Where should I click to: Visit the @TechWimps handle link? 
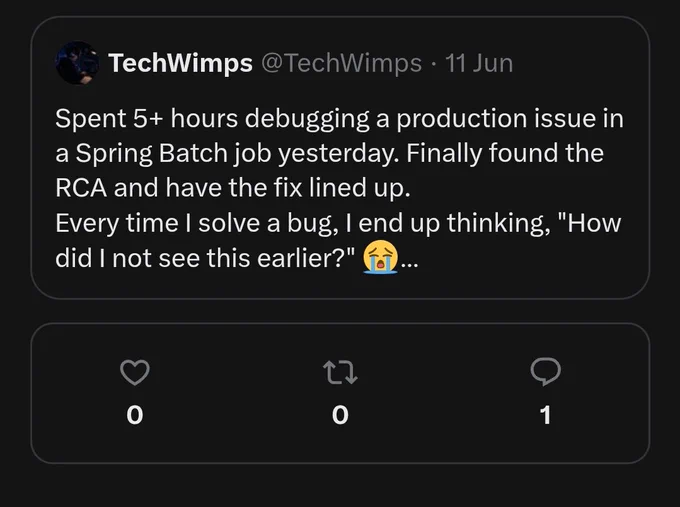(341, 63)
